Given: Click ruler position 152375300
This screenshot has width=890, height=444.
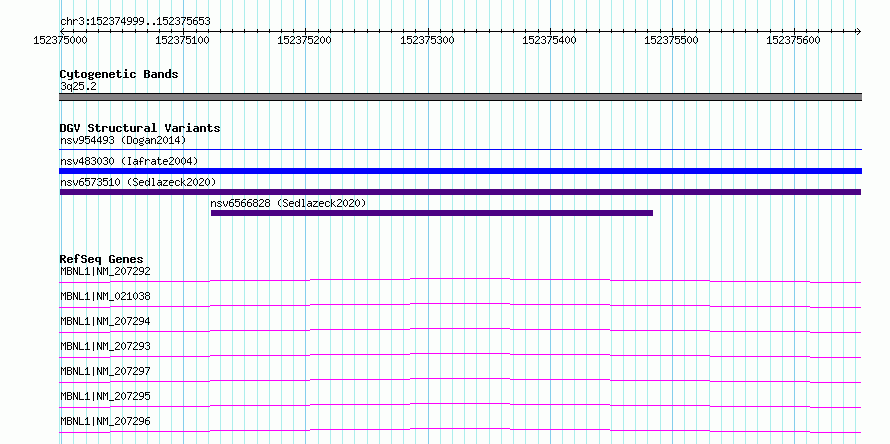Looking at the screenshot, I should [x=427, y=40].
